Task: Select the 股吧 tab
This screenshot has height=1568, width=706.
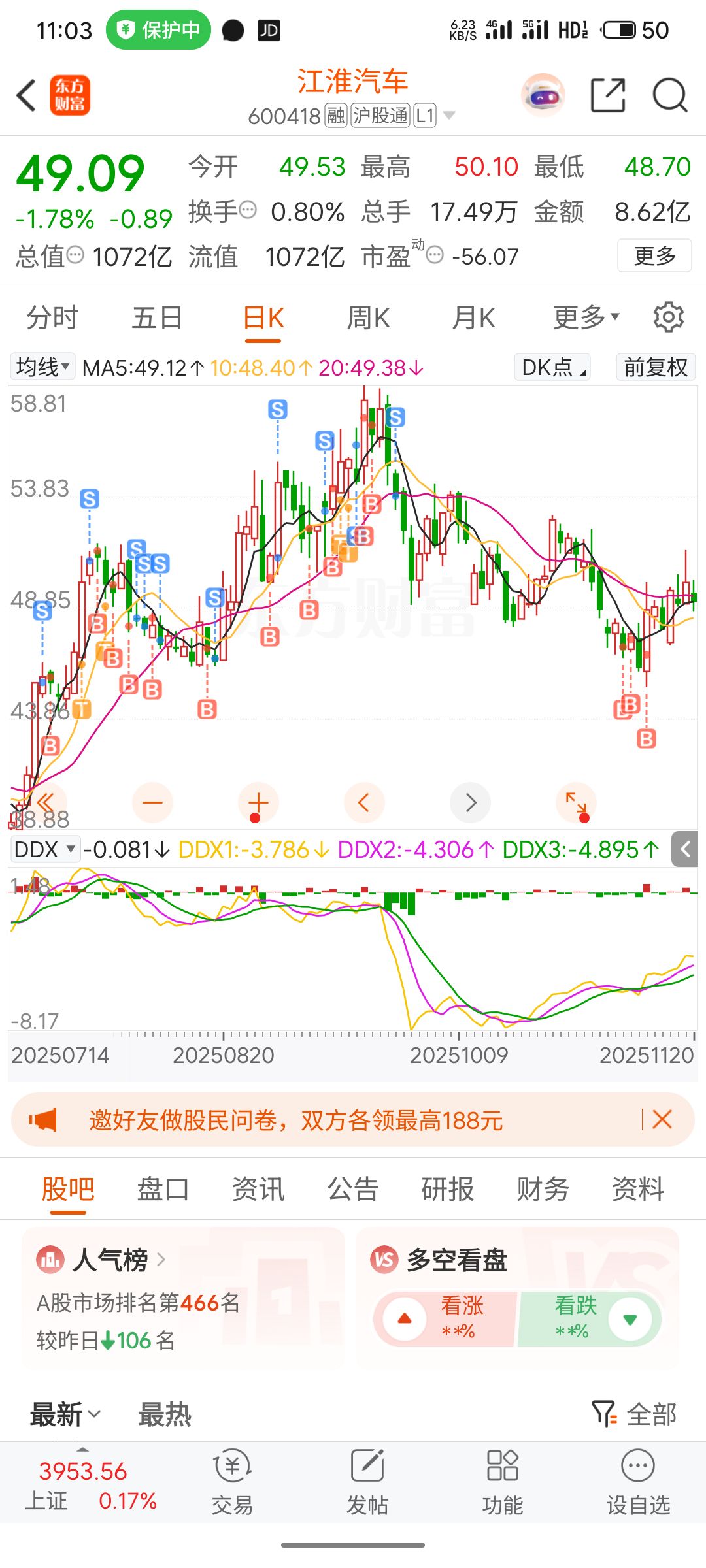Action: point(68,1188)
